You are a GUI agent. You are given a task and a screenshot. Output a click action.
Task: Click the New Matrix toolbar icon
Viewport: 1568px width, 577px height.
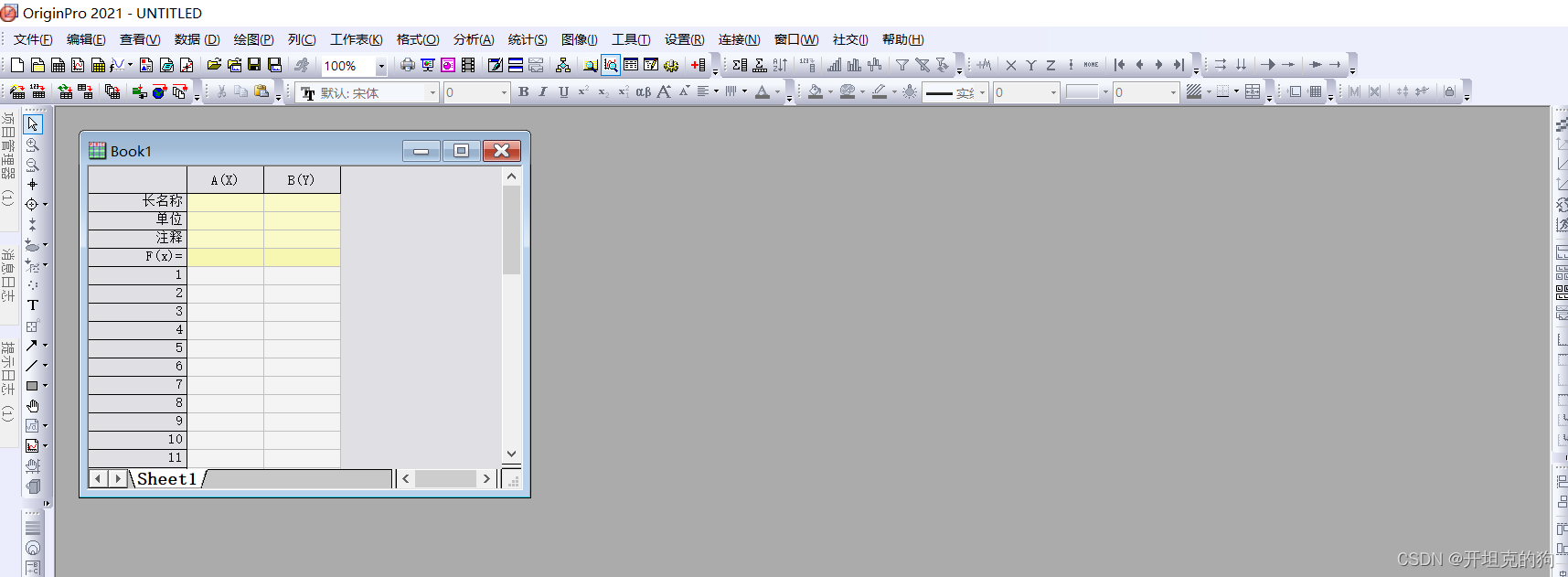98,65
